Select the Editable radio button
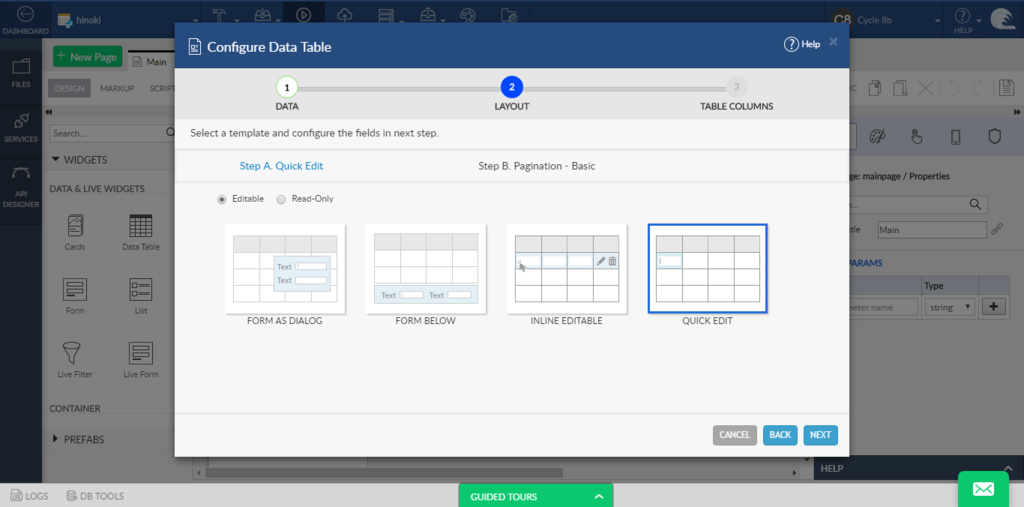The width and height of the screenshot is (1024, 507). pos(221,199)
